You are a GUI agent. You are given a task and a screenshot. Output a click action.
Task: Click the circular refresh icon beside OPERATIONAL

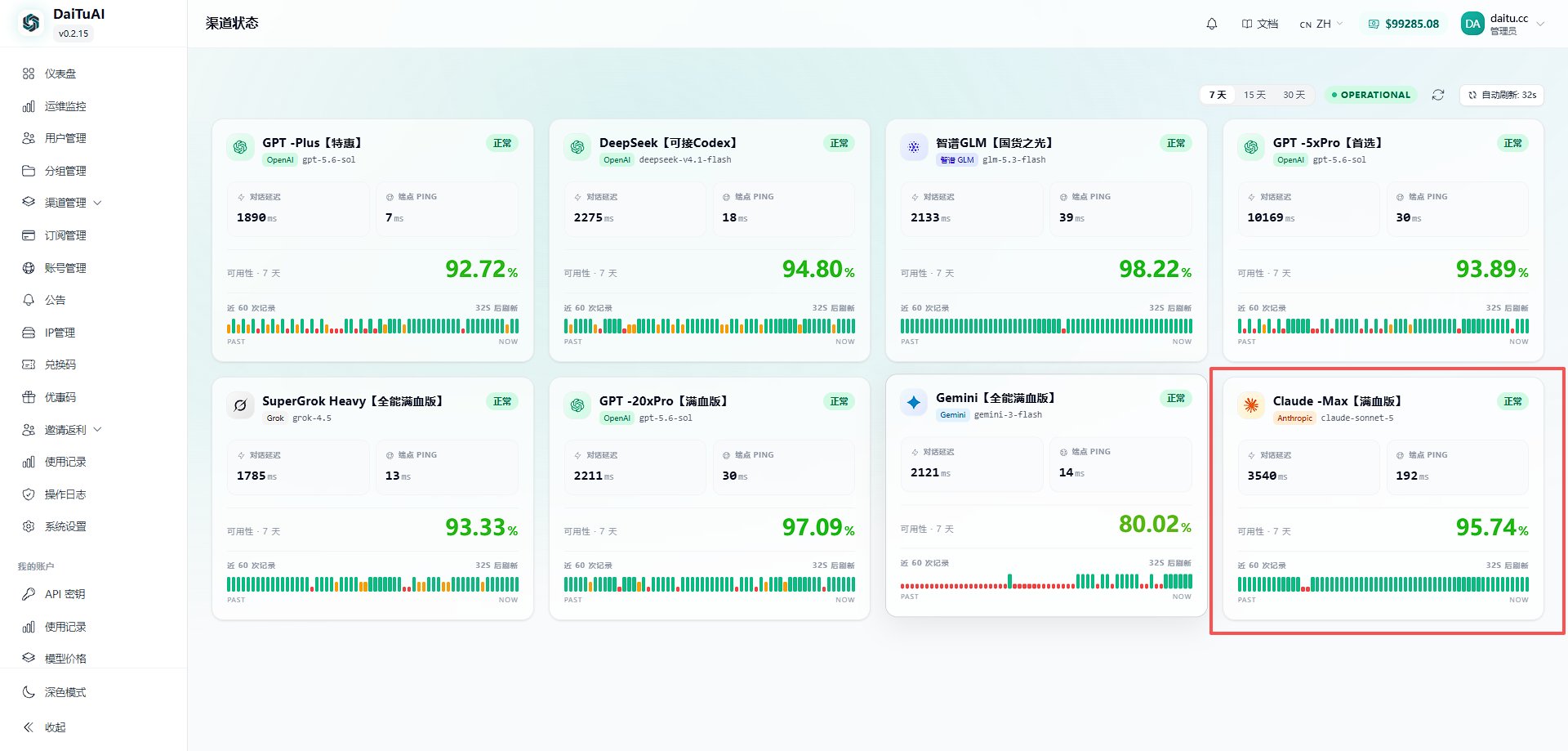[1438, 95]
